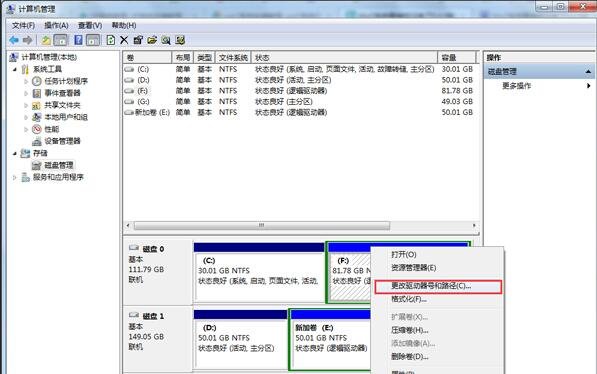Click the 服务和应用程序 icon in tree

pyautogui.click(x=25, y=177)
